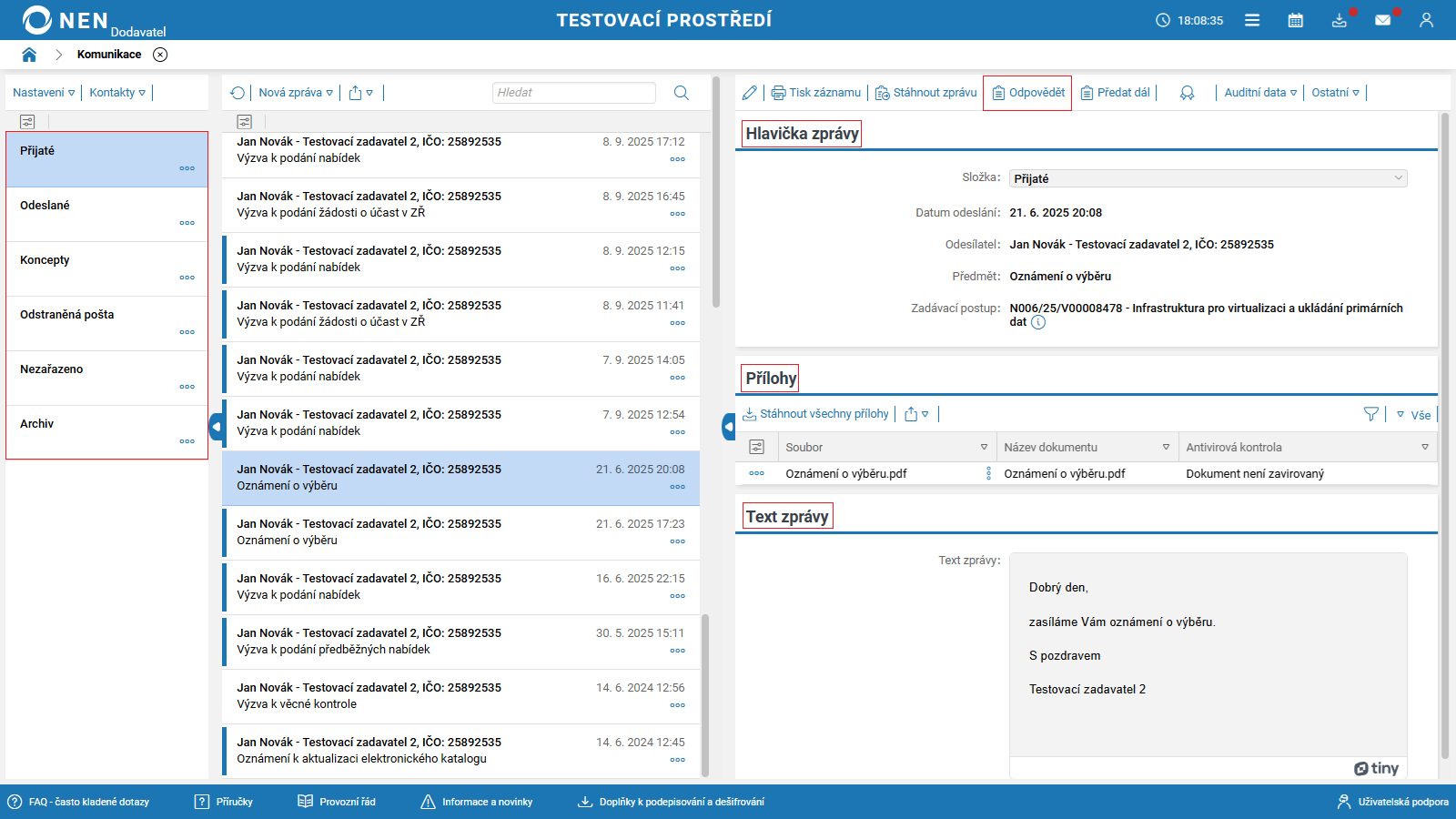Click Stáhnout všechny přílohy

815,414
